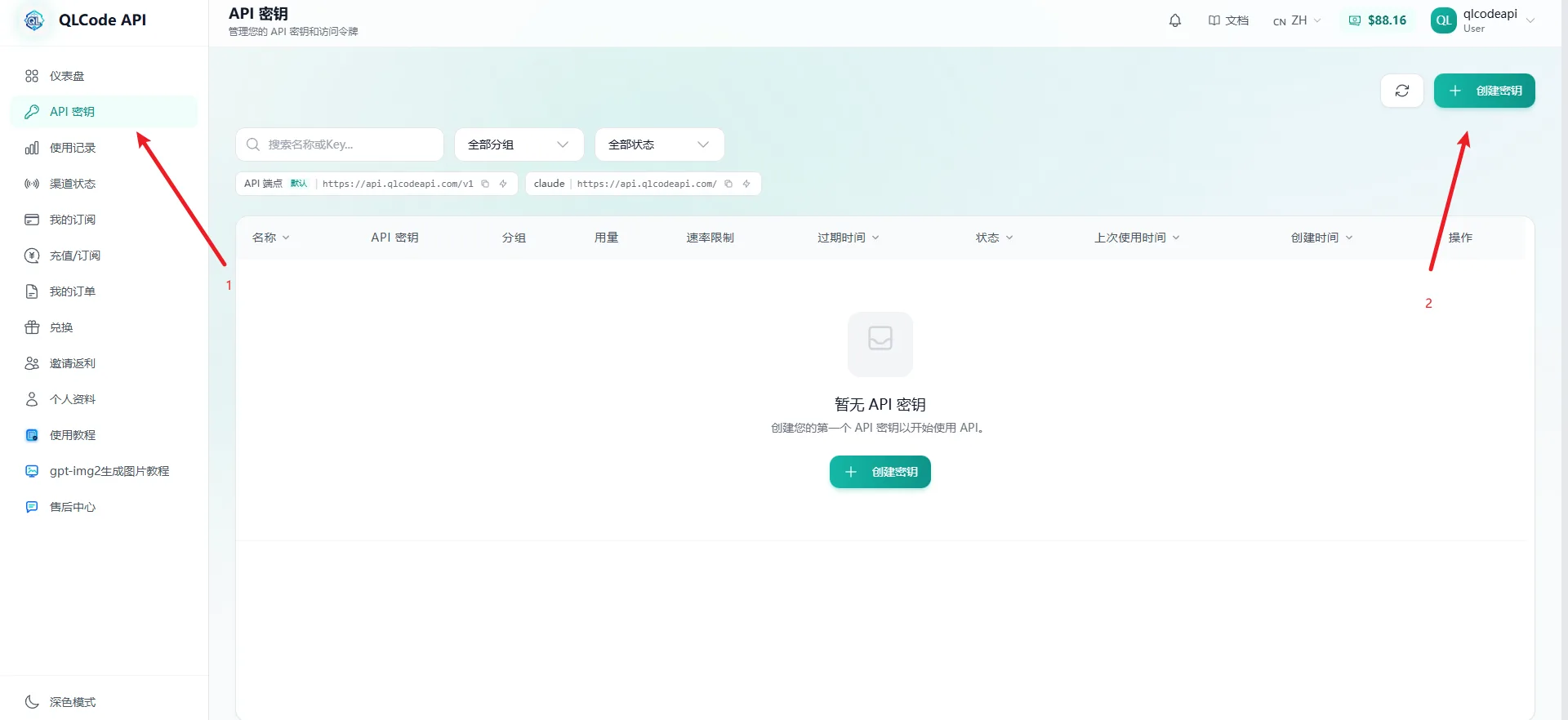
Task: Copy the https://api.qlcodeapi.com/v1 endpoint URL
Action: point(485,184)
